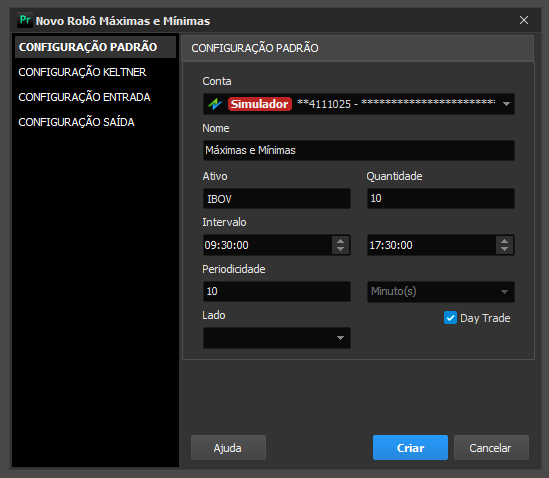Click the Cancelar button
549x478 pixels.
point(491,448)
